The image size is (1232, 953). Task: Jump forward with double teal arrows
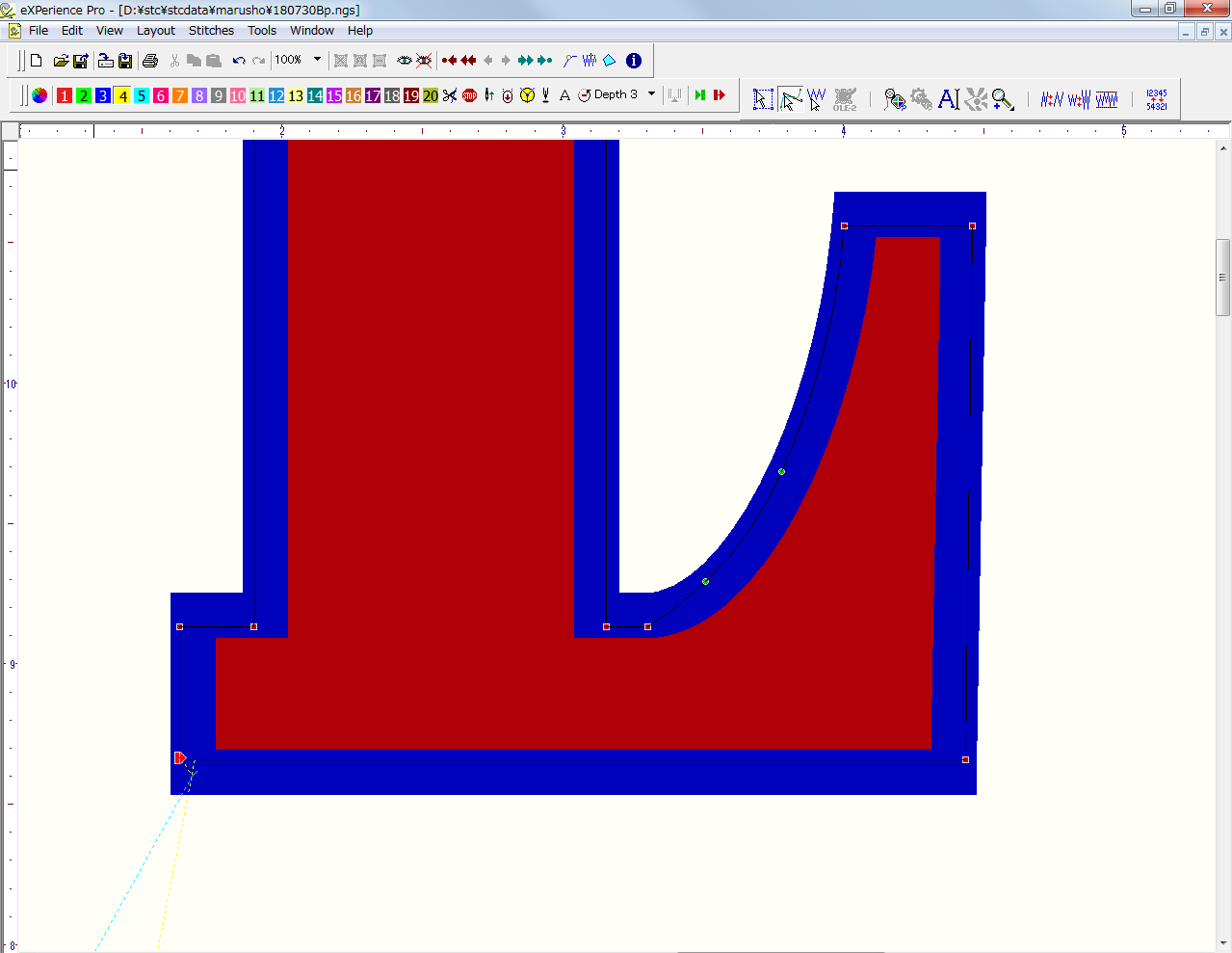(x=525, y=61)
